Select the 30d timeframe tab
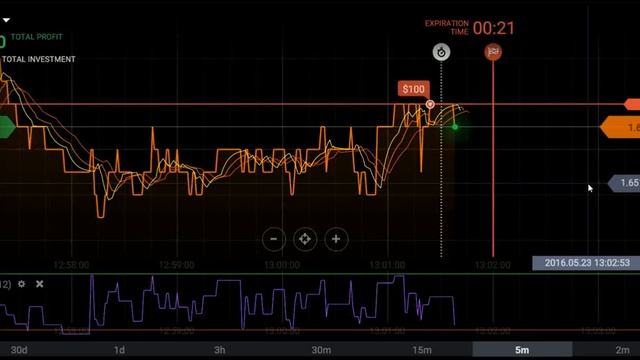The image size is (640, 360). pyautogui.click(x=19, y=350)
